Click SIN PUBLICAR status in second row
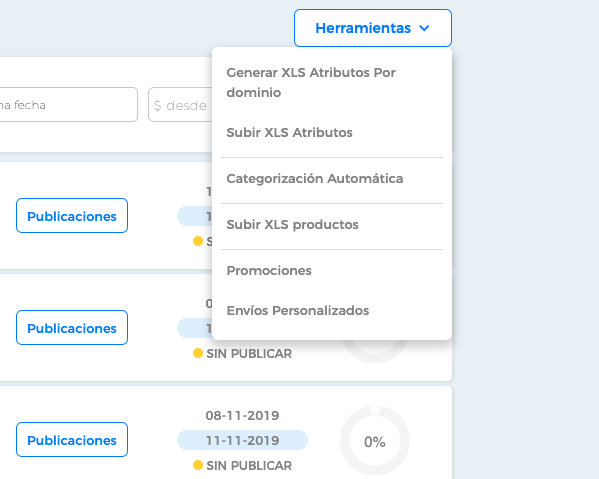This screenshot has width=599, height=479. tap(249, 354)
